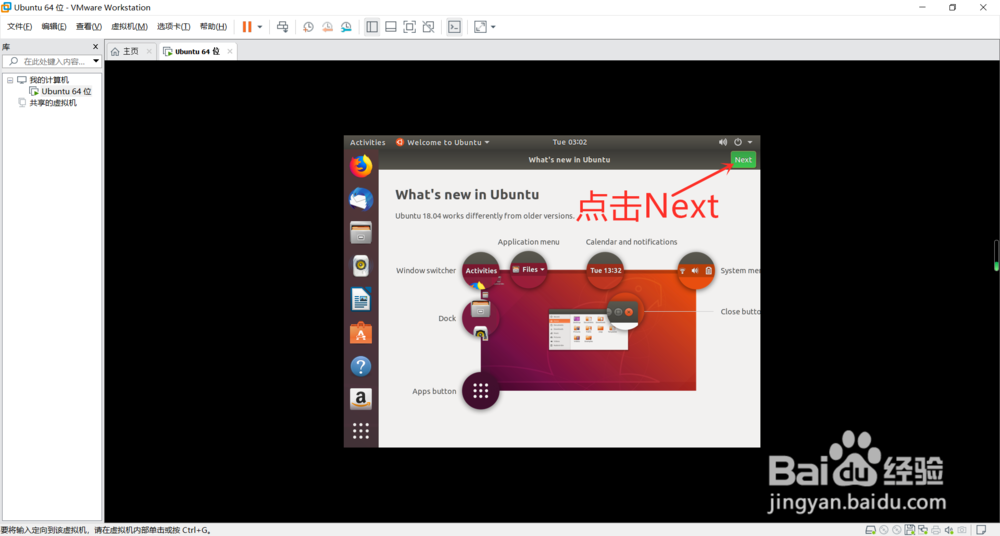The image size is (1000, 536).
Task: Close the 主页 tab
Action: click(149, 51)
